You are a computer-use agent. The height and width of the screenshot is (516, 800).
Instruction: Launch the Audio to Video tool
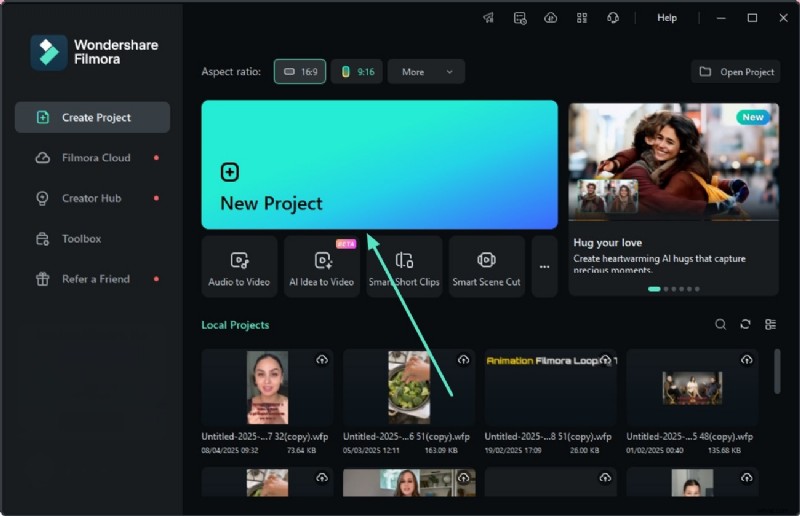pos(239,266)
